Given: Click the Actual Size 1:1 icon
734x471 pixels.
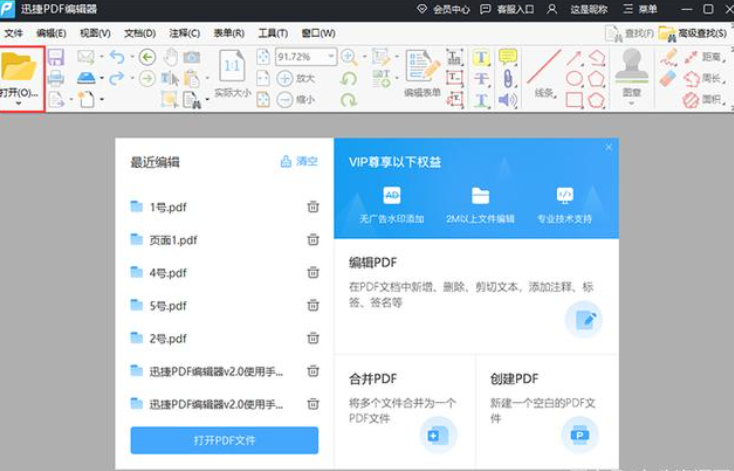Looking at the screenshot, I should 232,67.
